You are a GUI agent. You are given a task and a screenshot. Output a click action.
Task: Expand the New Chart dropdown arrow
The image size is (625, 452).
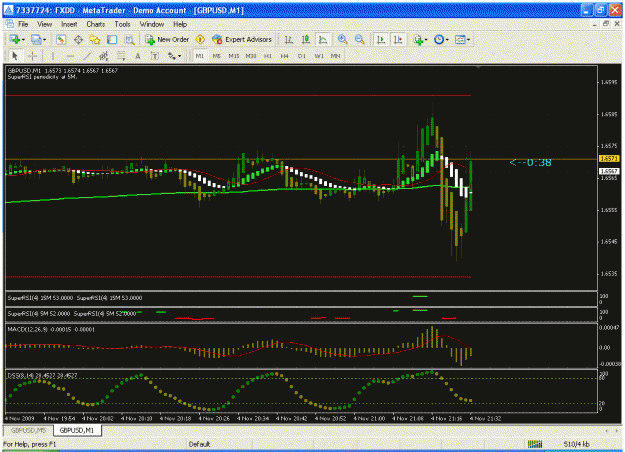point(23,40)
